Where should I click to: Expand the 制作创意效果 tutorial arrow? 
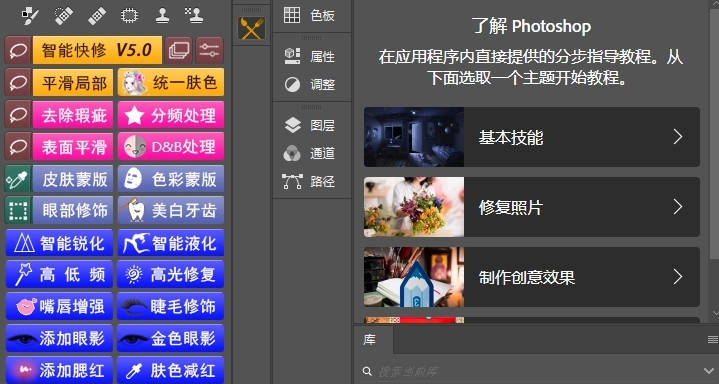tap(678, 277)
